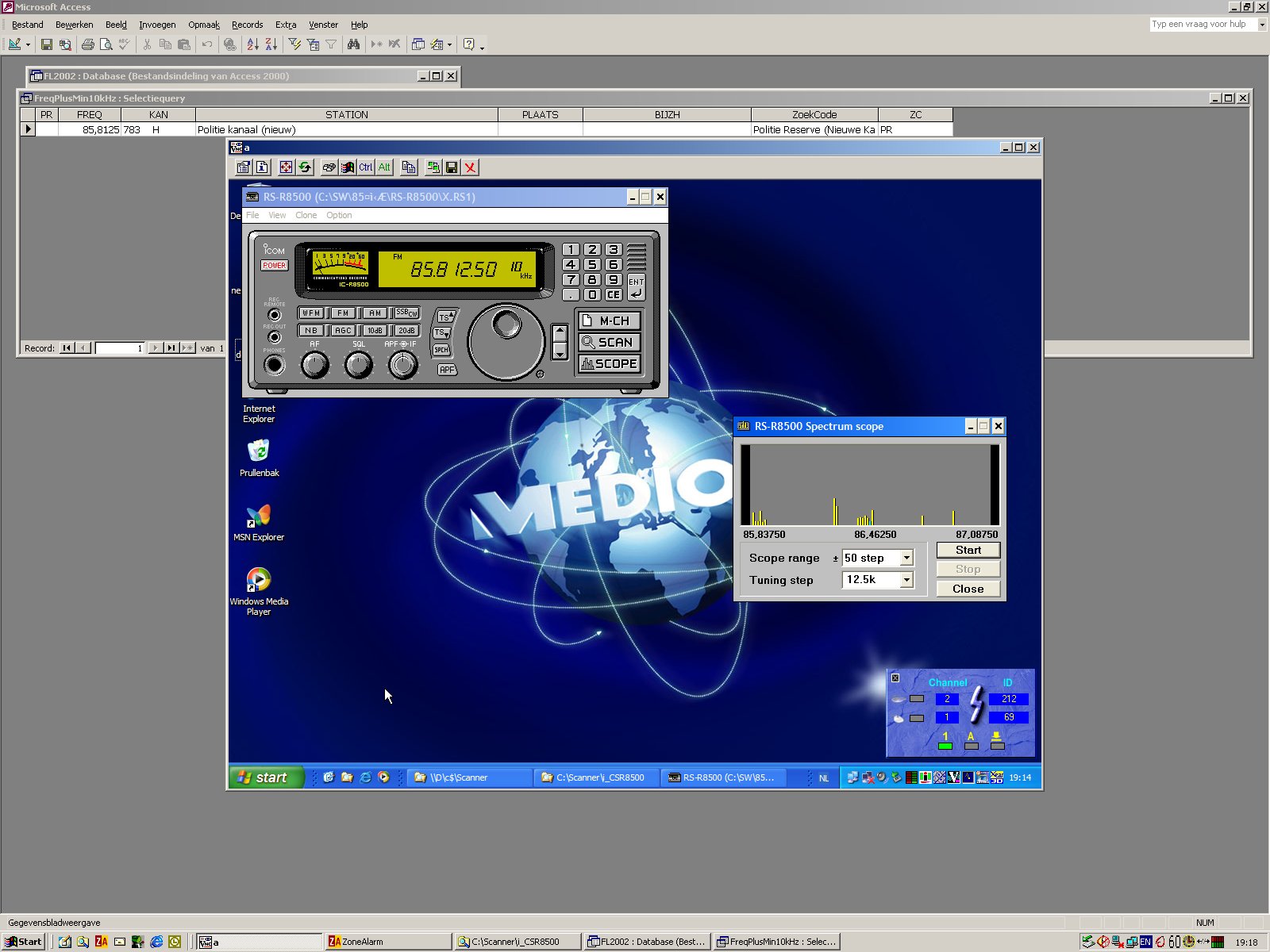Open the Bestand menu
This screenshot has width=1270, height=952.
click(28, 25)
